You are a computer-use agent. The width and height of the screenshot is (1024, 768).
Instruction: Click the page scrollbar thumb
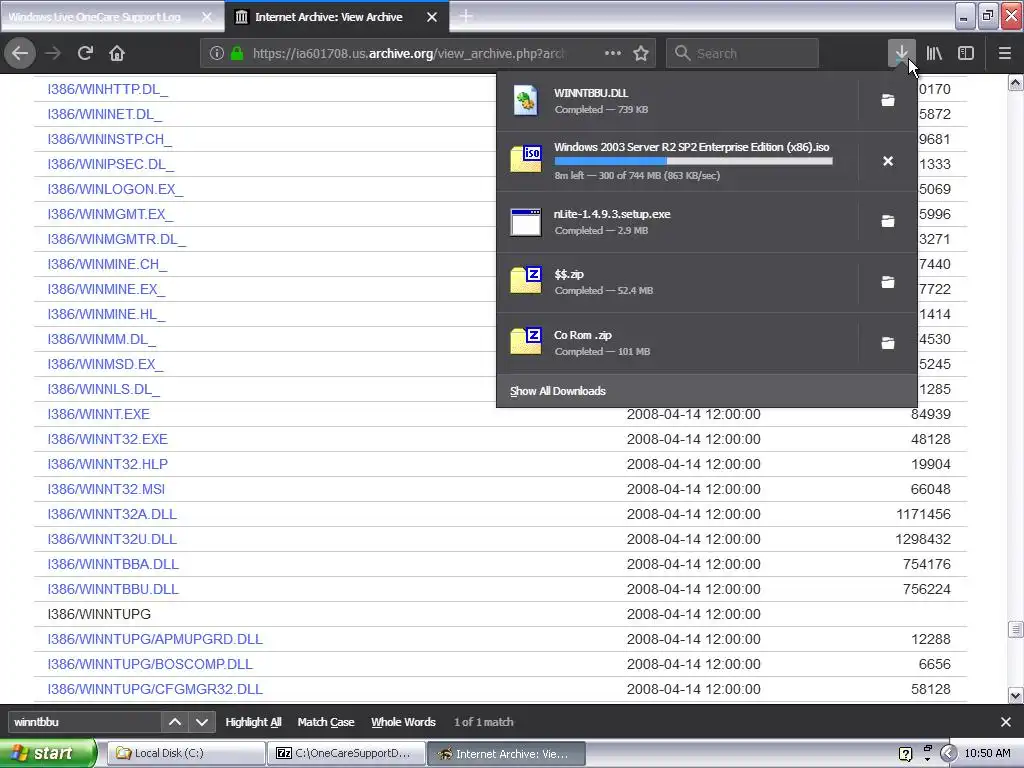coord(1015,629)
